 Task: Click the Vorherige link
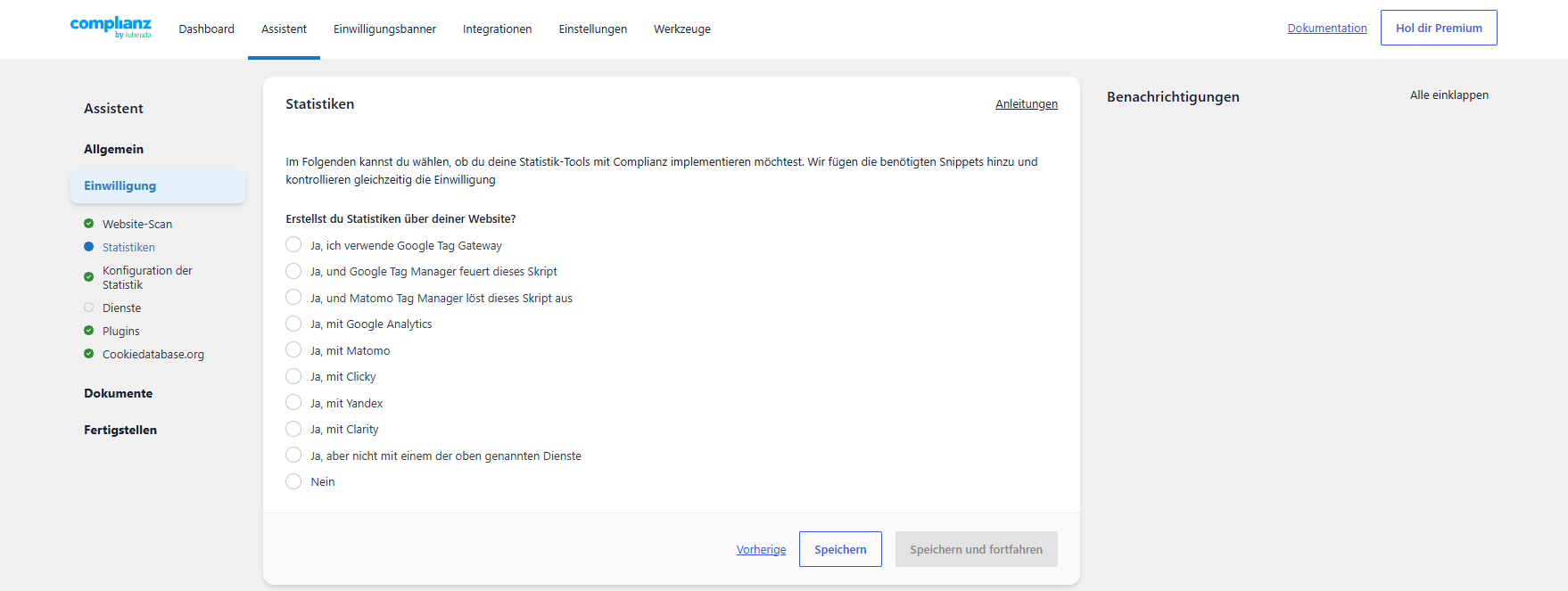pos(761,549)
